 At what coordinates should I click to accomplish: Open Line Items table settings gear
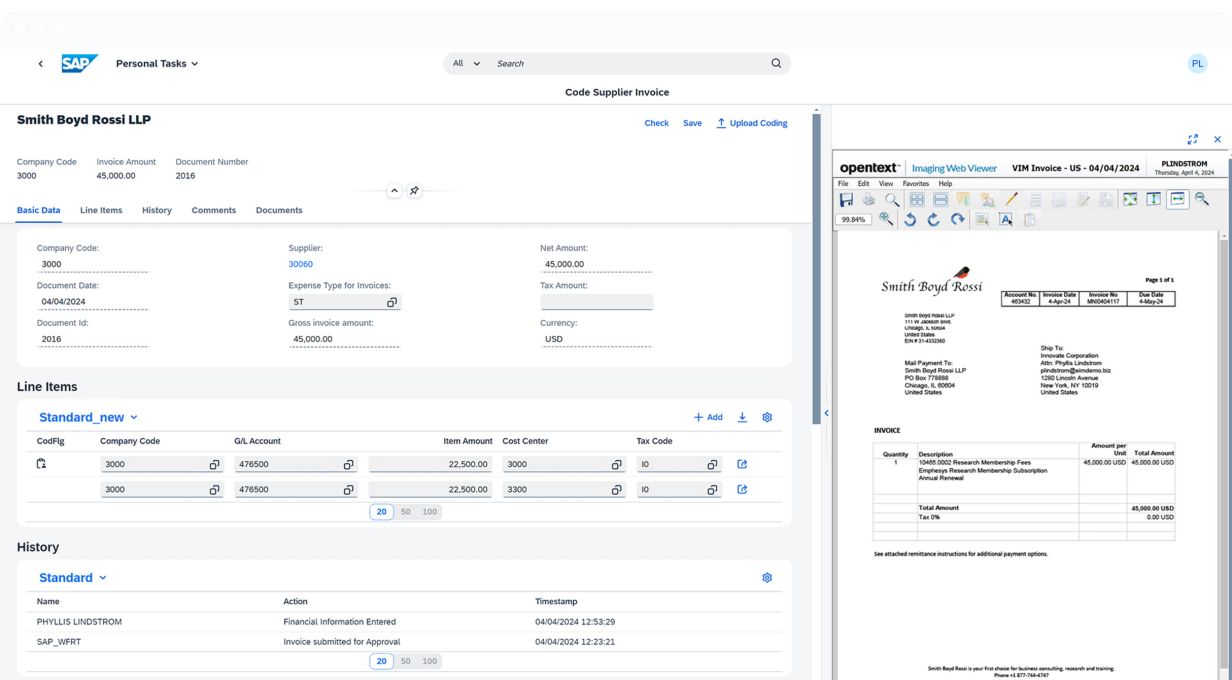767,417
